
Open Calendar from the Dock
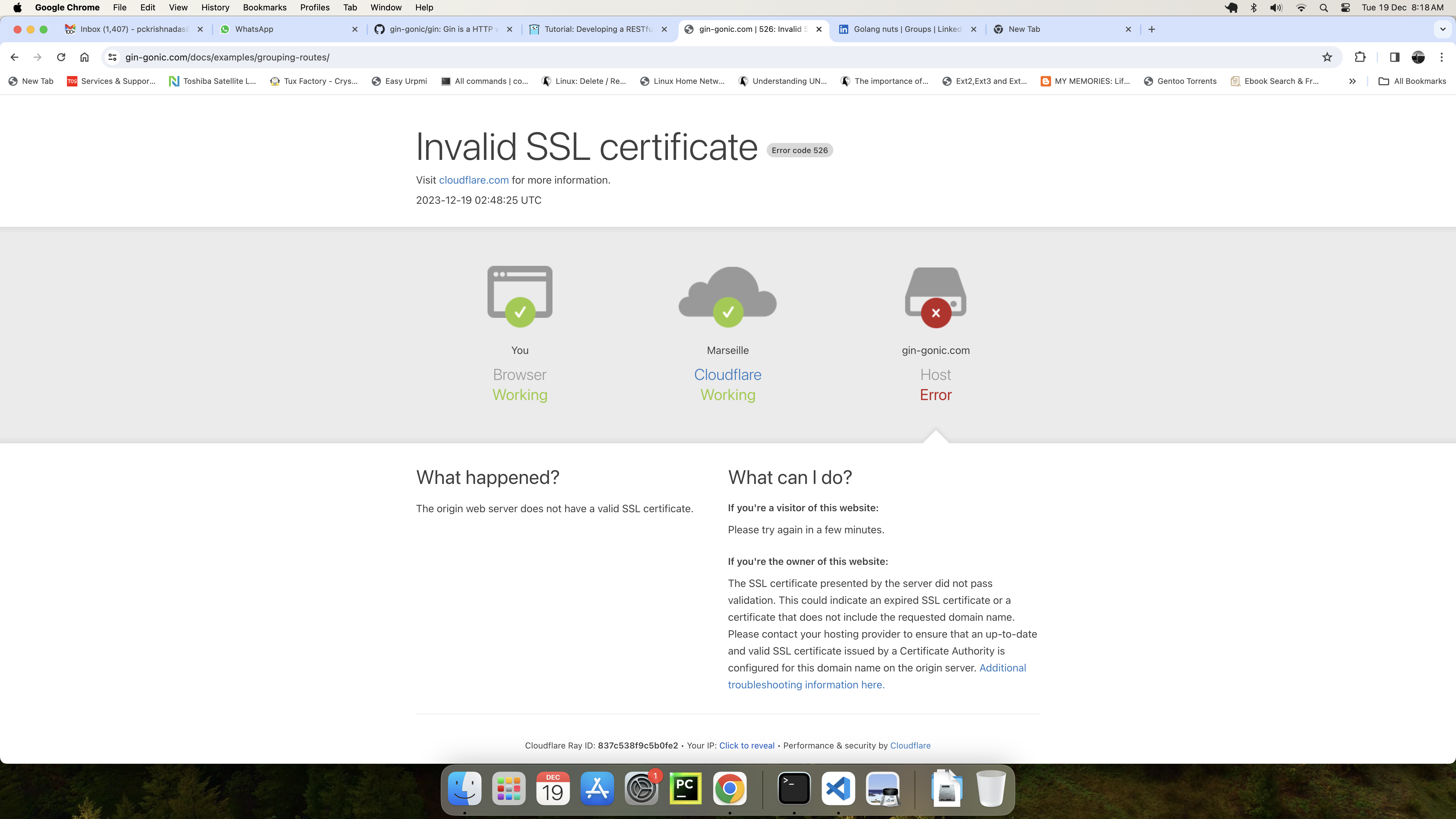(553, 788)
